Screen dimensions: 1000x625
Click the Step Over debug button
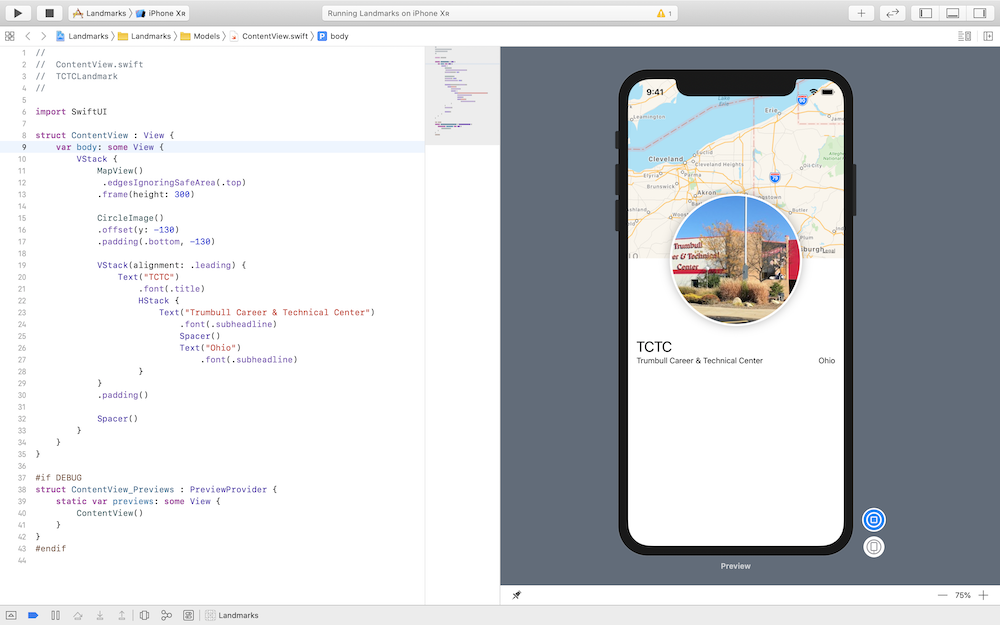point(78,615)
